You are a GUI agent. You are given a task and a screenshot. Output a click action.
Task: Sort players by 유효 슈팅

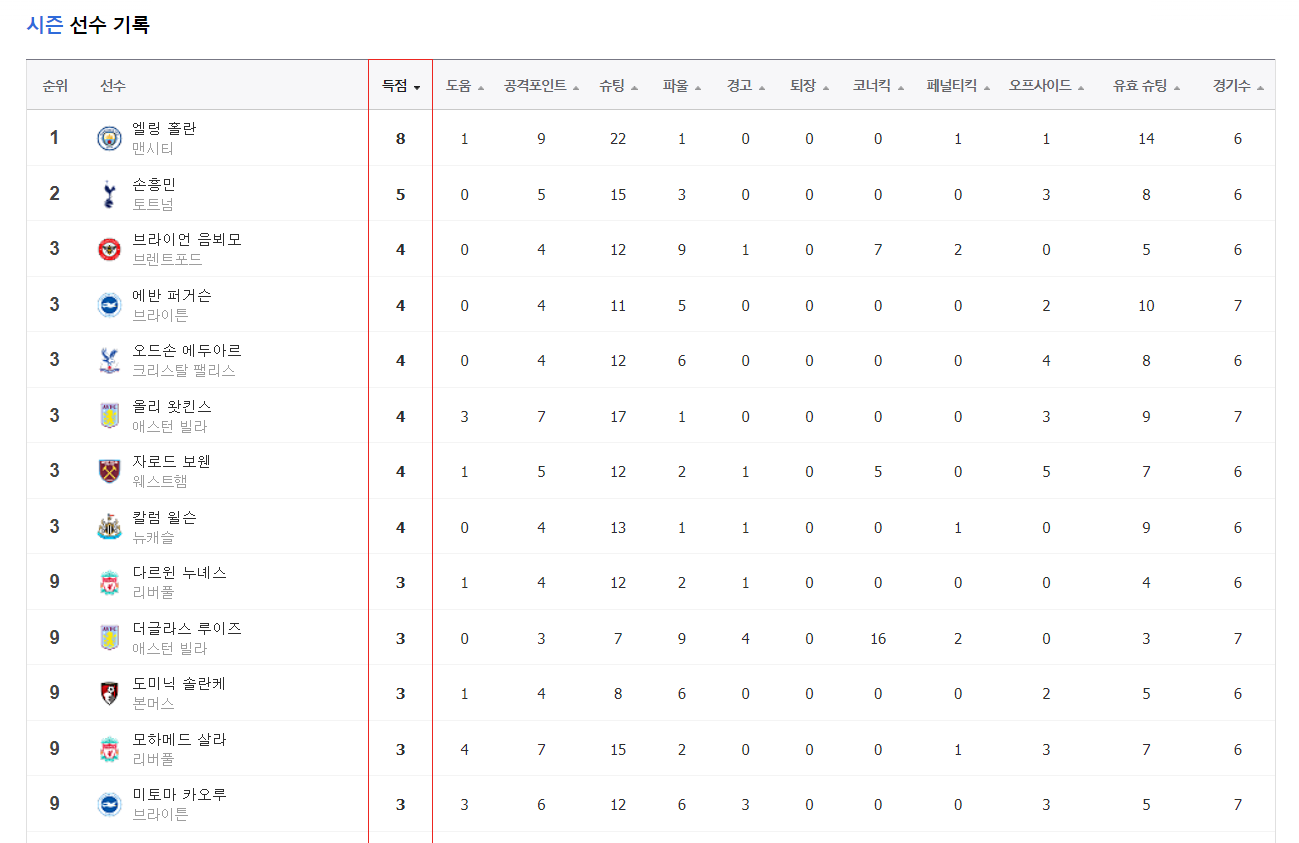(1146, 86)
